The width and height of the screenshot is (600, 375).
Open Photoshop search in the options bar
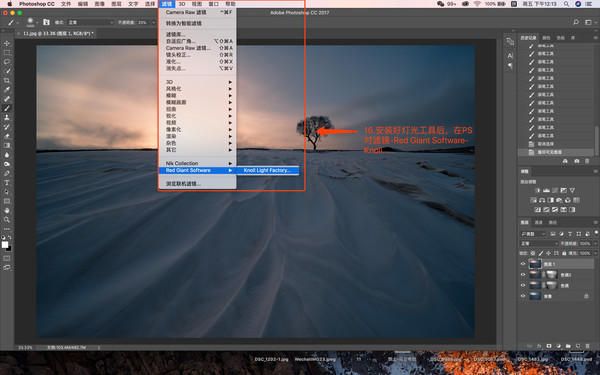click(576, 22)
